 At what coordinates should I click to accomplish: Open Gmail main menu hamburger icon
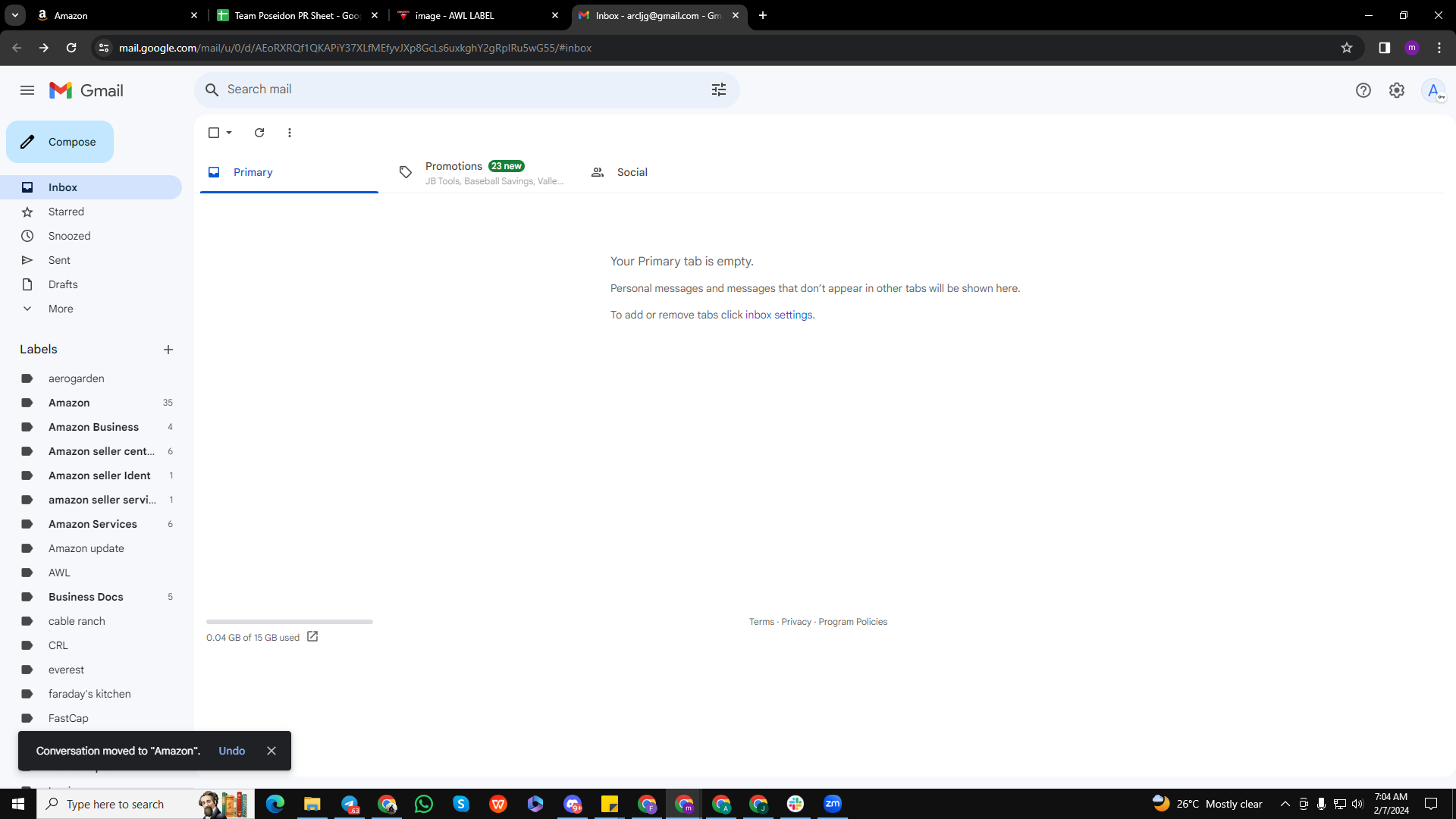(x=27, y=90)
